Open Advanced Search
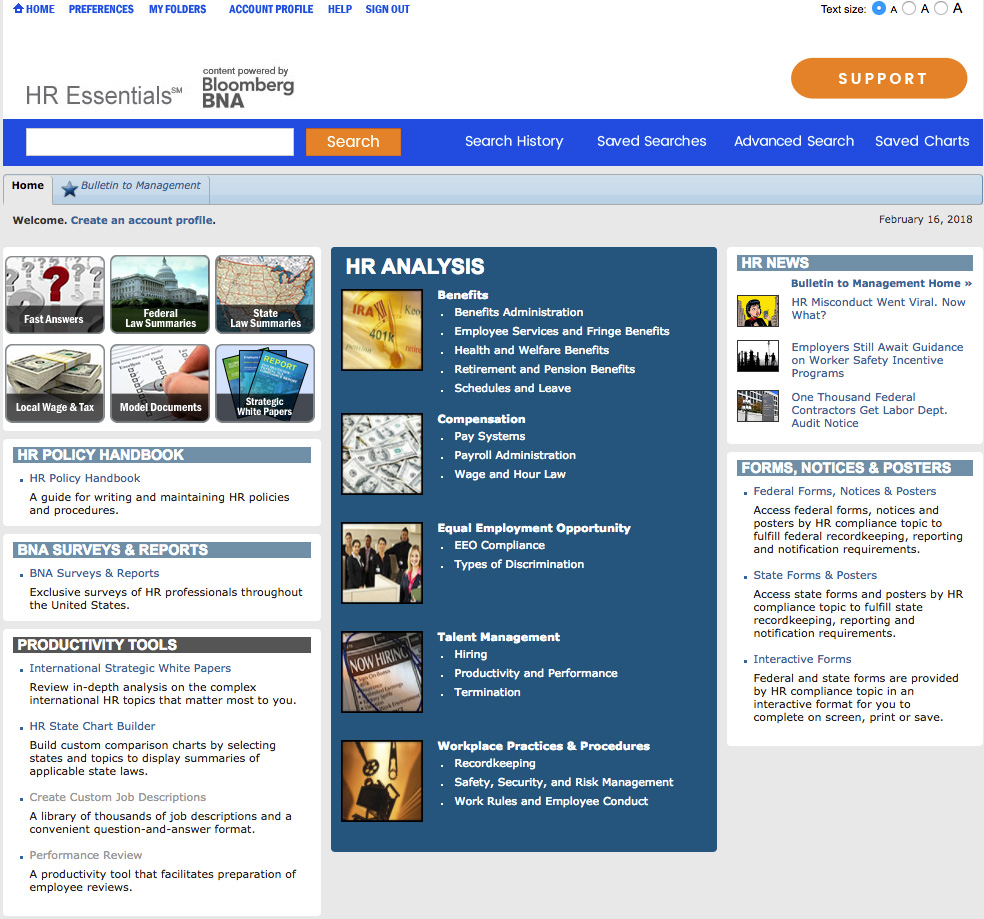Viewport: 984px width, 919px height. tap(794, 141)
